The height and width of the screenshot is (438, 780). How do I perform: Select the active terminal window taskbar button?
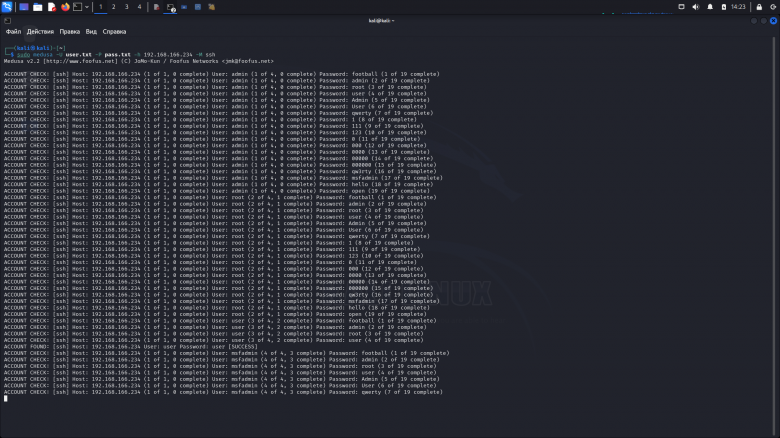170,7
